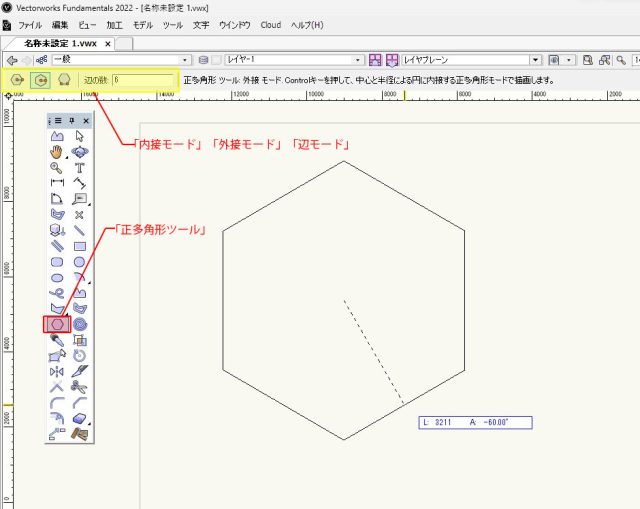This screenshot has height=509, width=640.
Task: Select the regular polygon tool
Action: 57,324
